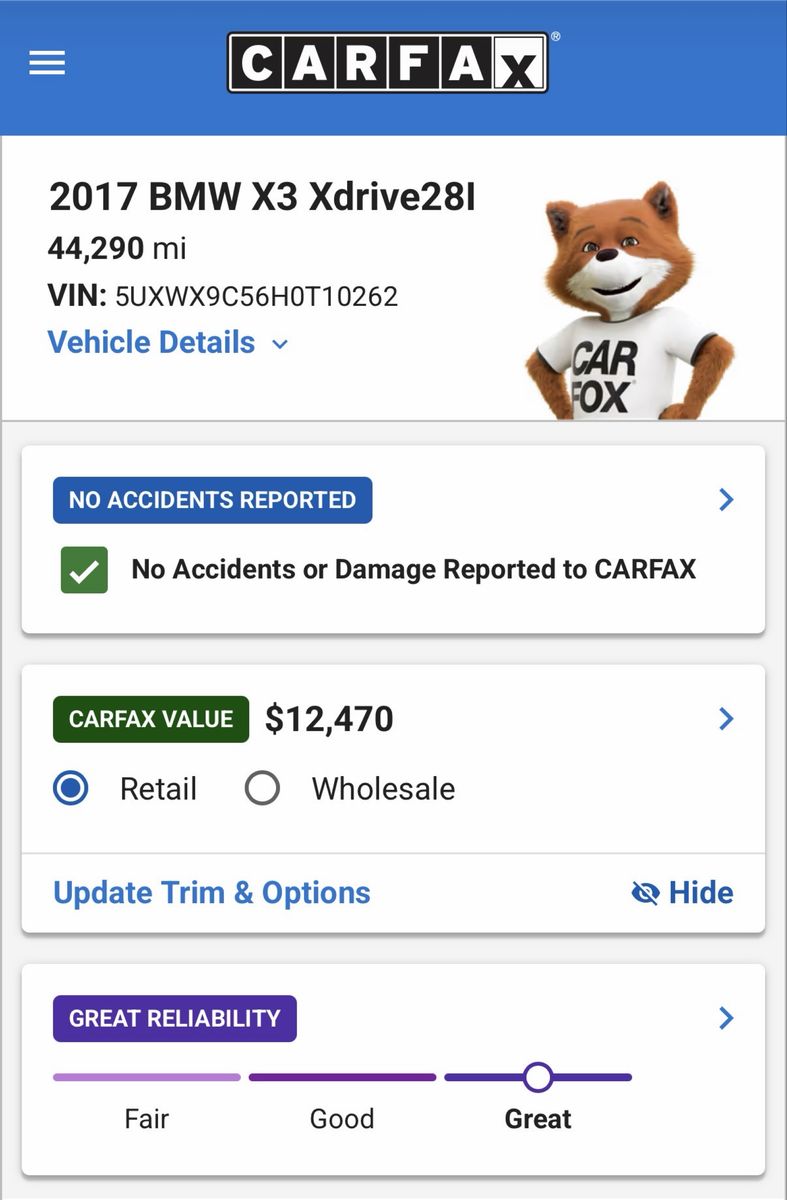The width and height of the screenshot is (787, 1200).
Task: Expand Vehicle Details dropdown chevron
Action: (280, 344)
